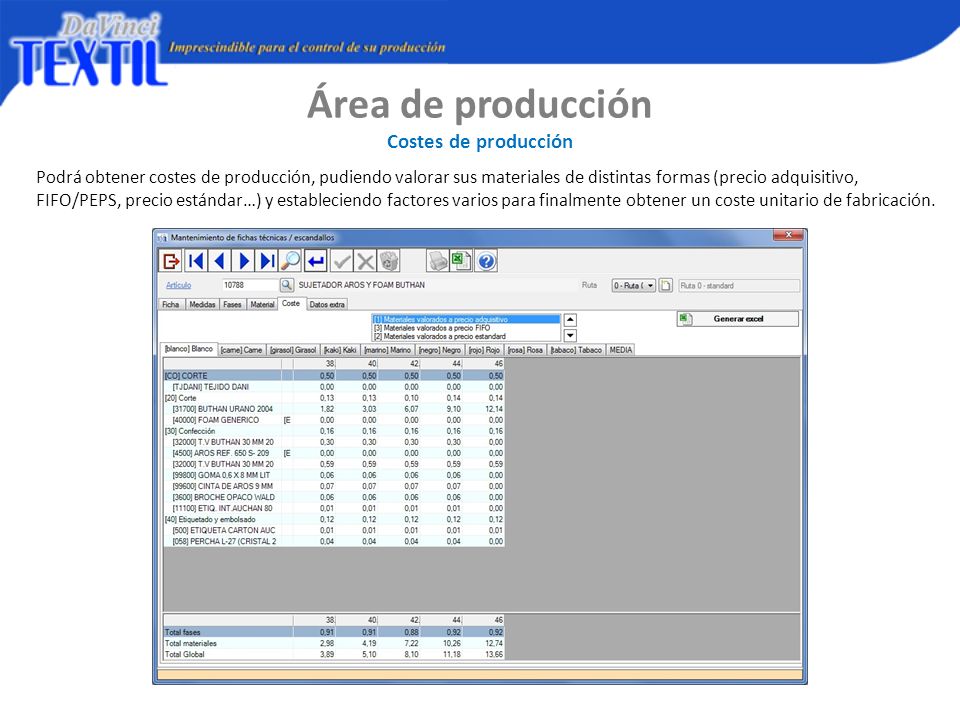Click the [31700] BUTHAN URANO 2004 row

point(334,409)
